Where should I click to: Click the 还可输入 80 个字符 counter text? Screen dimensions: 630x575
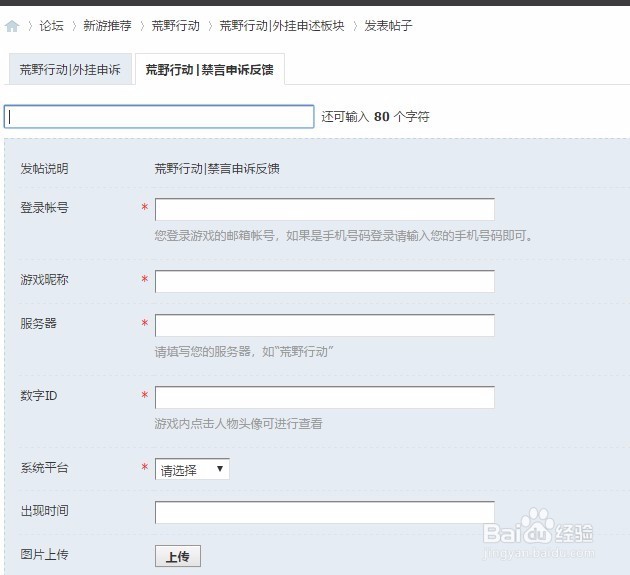[x=375, y=117]
